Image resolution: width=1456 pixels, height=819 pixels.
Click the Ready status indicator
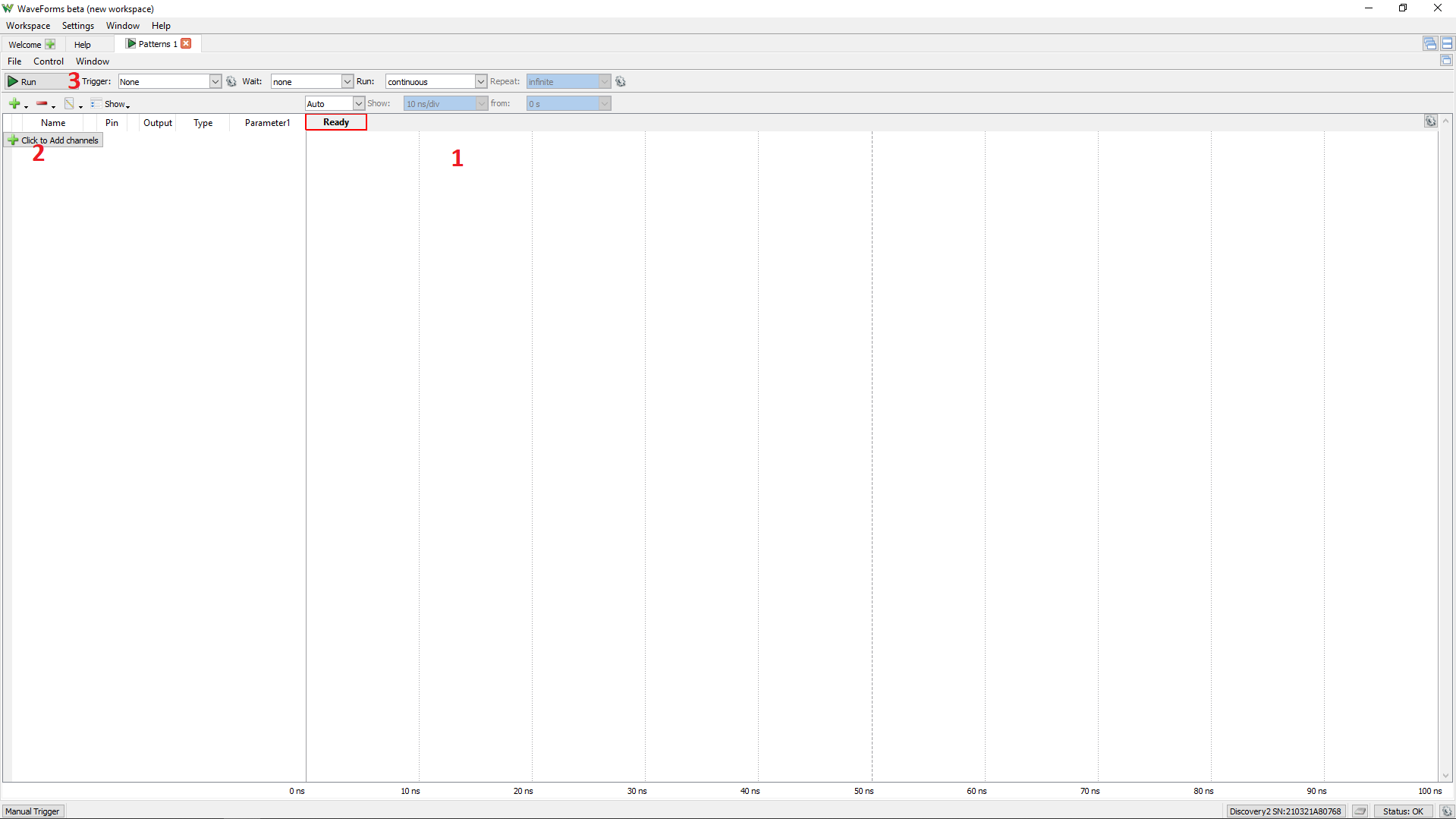point(336,122)
